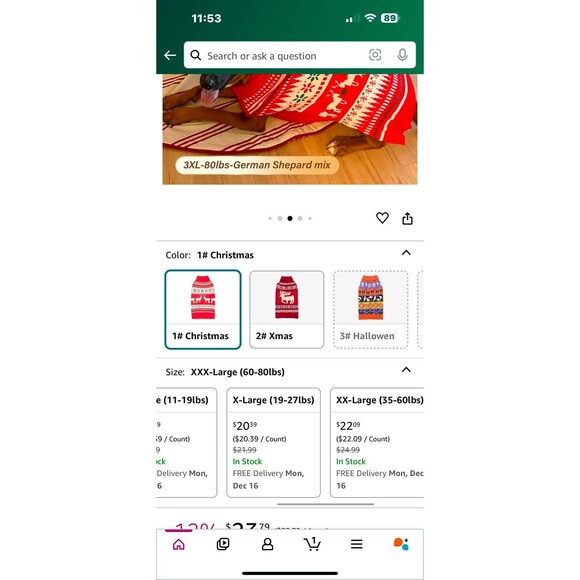Select the 3# Hallowen color option
Image resolution: width=580 pixels, height=580 pixels.
pos(371,309)
